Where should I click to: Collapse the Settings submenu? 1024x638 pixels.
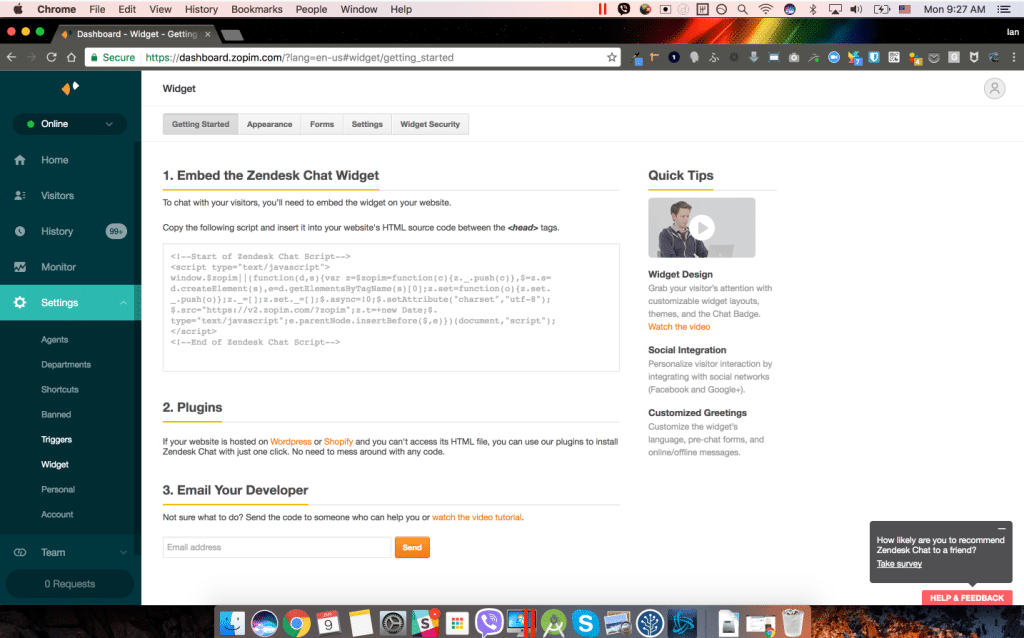123,302
